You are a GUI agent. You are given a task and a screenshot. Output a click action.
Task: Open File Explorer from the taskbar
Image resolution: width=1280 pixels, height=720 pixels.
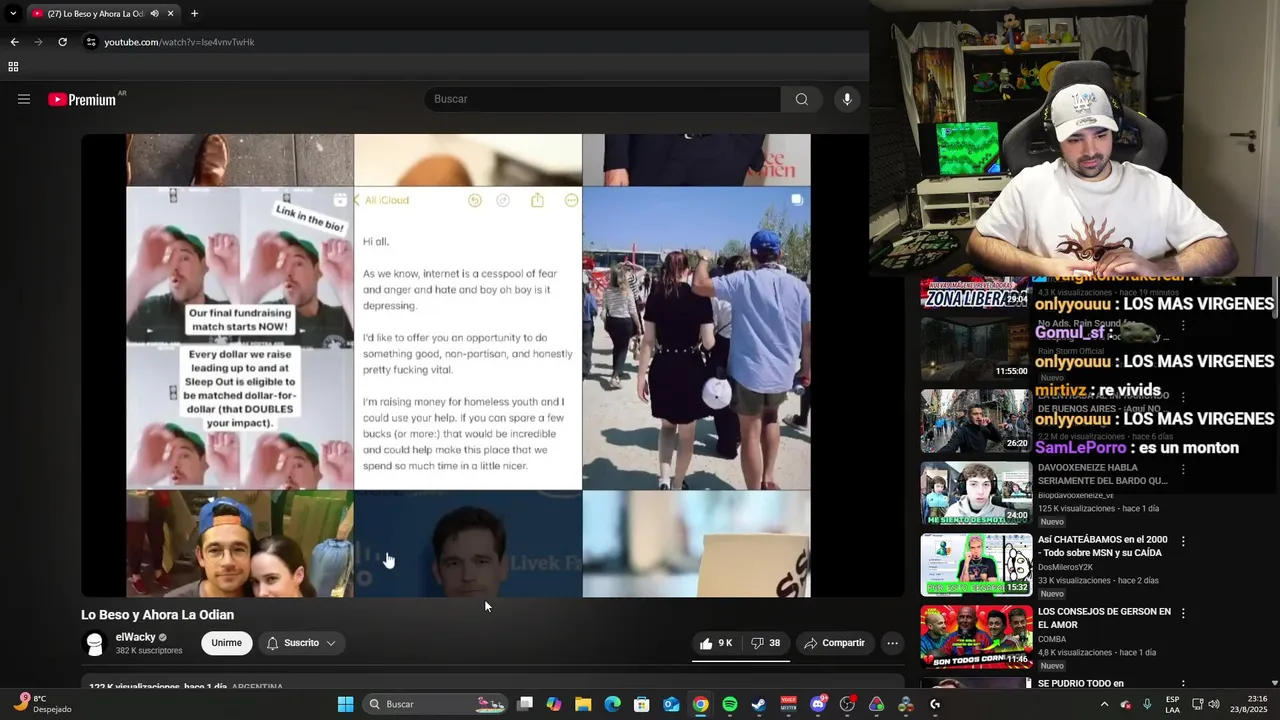[x=583, y=704]
